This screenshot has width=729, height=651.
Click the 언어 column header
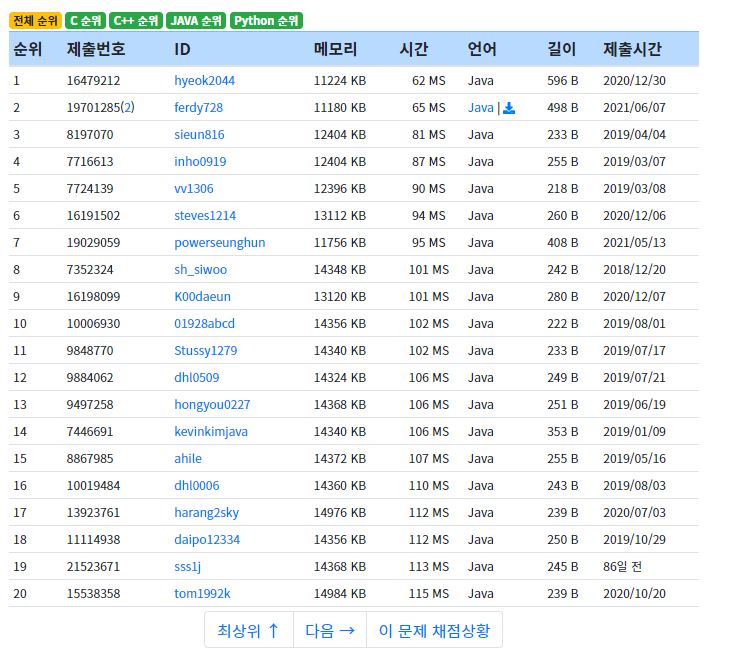482,49
